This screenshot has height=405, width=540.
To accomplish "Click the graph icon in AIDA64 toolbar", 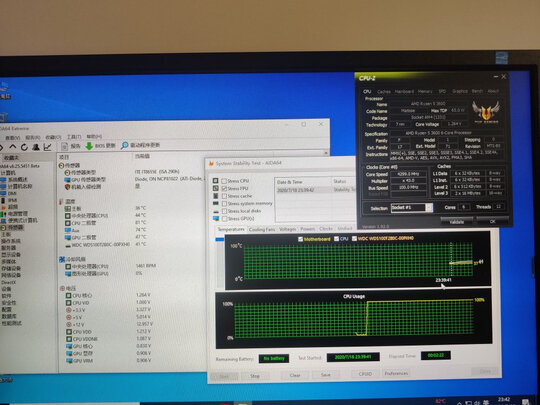I will coord(48,147).
